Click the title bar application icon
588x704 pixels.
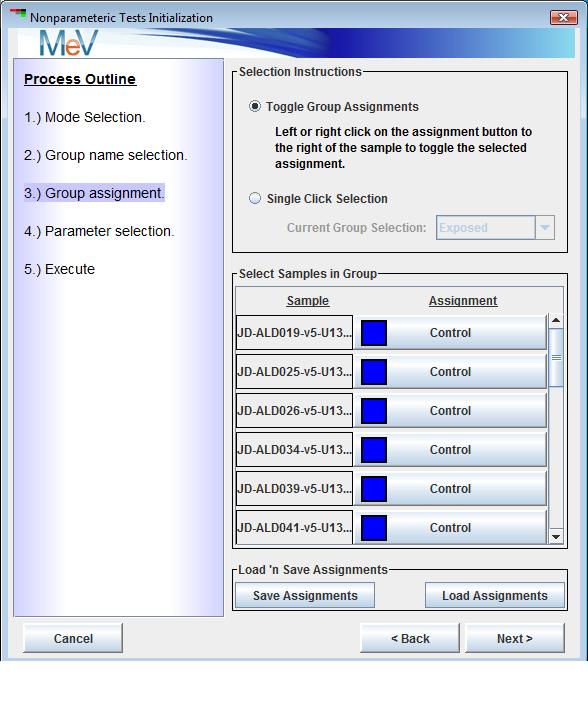click(x=18, y=14)
